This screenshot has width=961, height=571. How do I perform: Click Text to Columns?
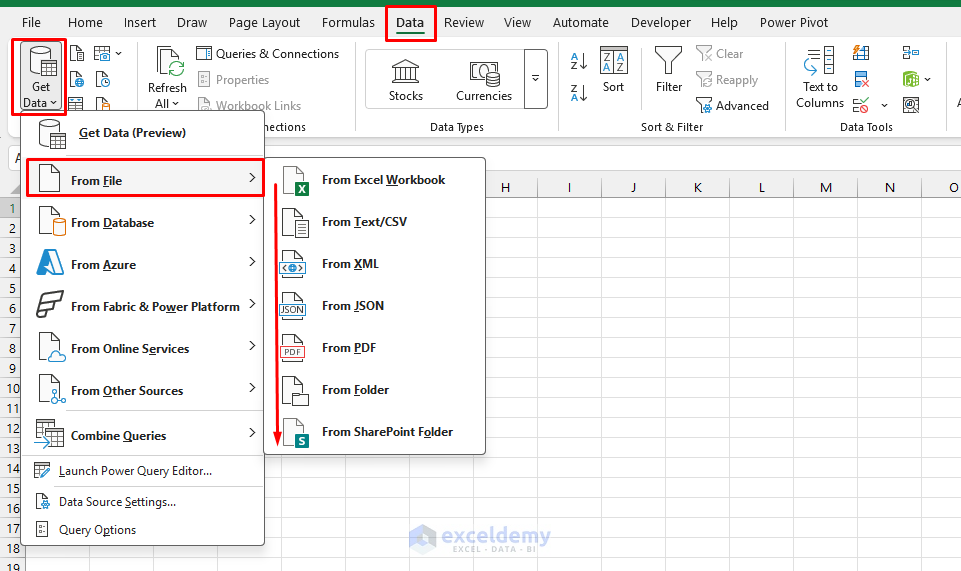(x=819, y=77)
